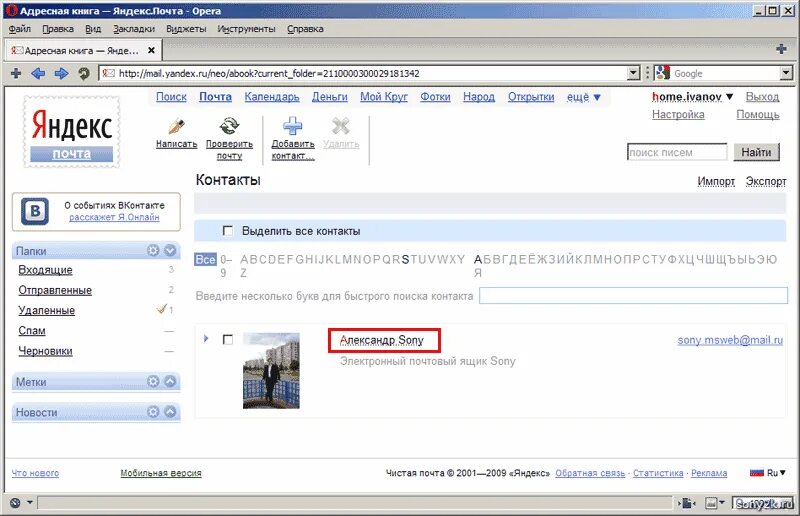The image size is (800, 516).
Task: Click the Выход logout link
Action: (x=762, y=96)
